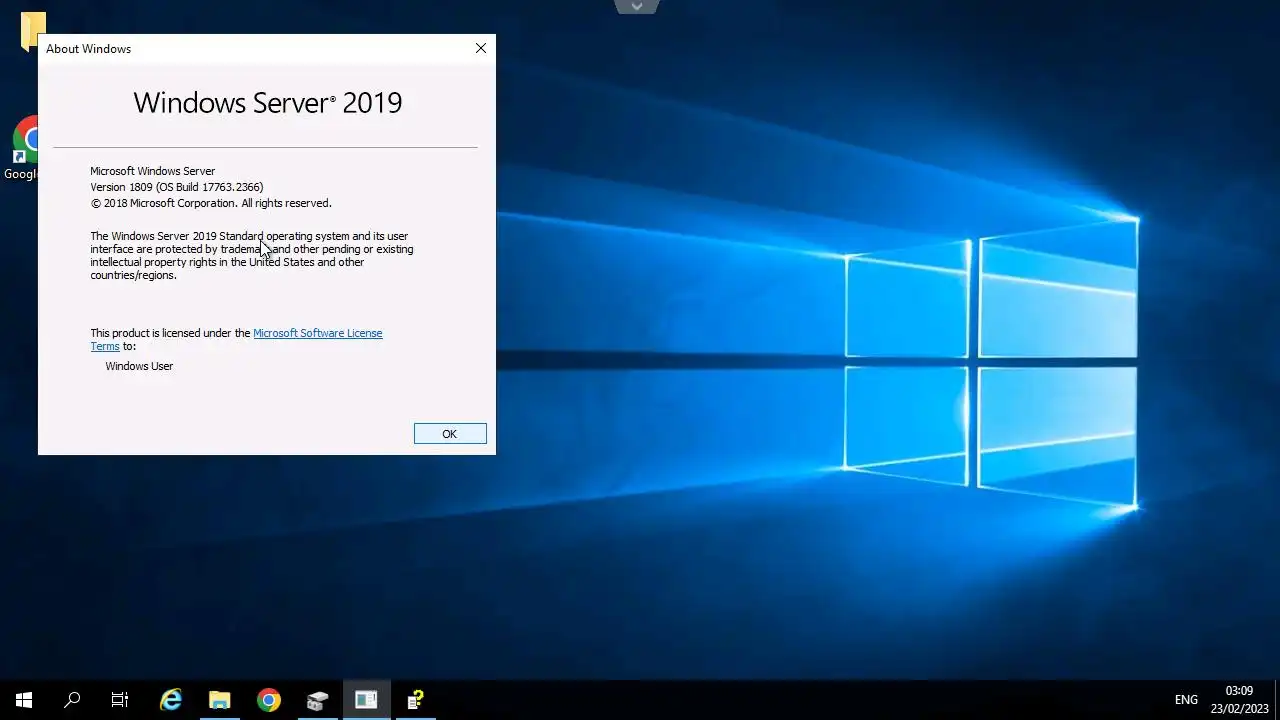Select the Google Chrome desktop shortcut
1280x720 pixels.
click(22, 148)
